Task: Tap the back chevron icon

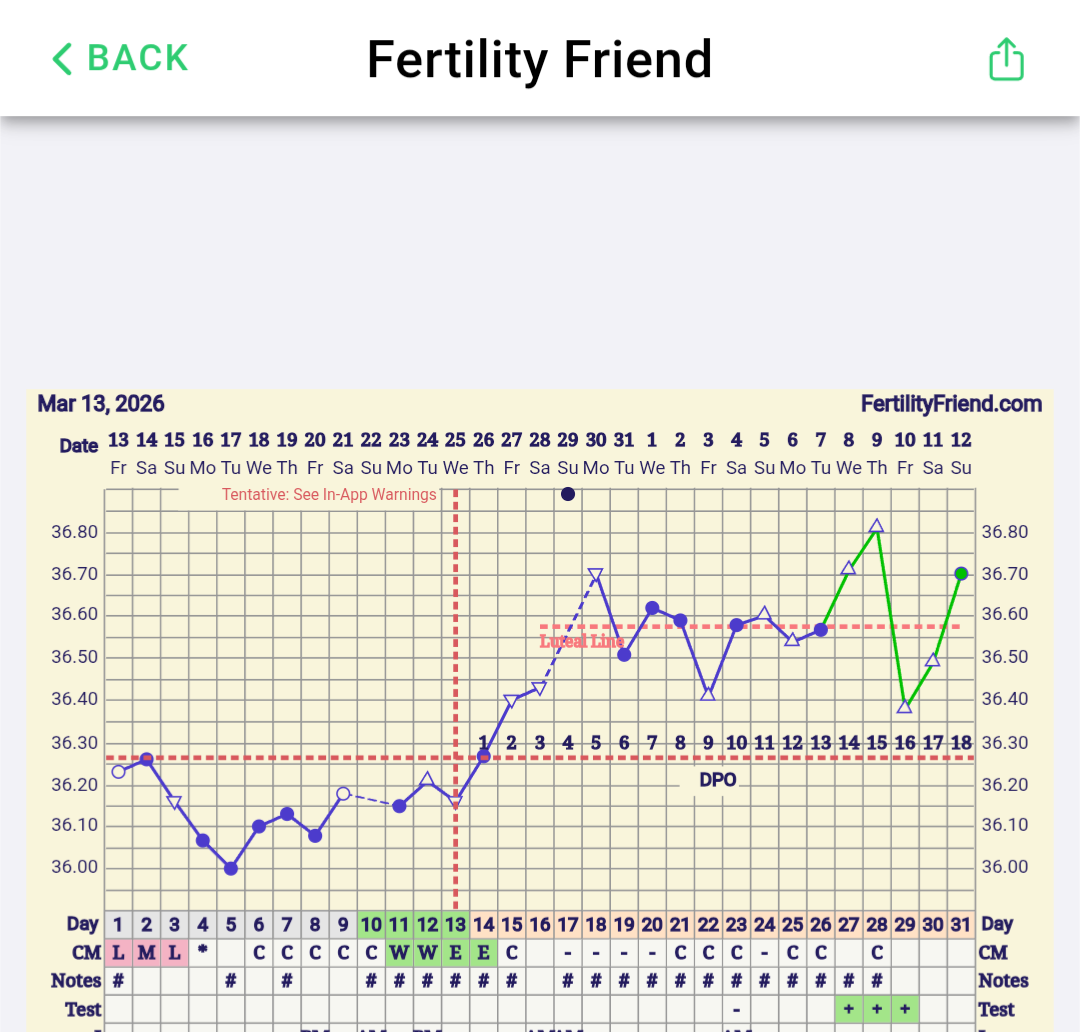Action: pyautogui.click(x=62, y=59)
